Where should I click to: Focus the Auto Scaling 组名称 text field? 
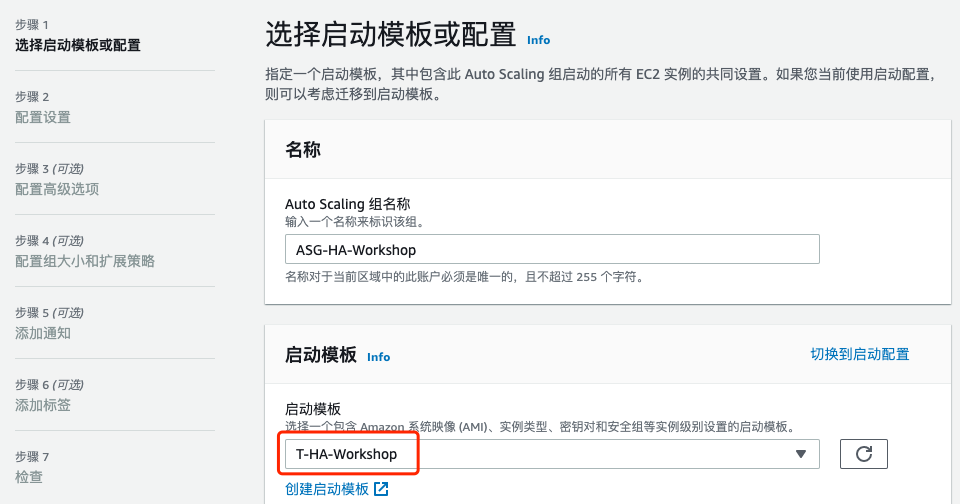coord(551,249)
